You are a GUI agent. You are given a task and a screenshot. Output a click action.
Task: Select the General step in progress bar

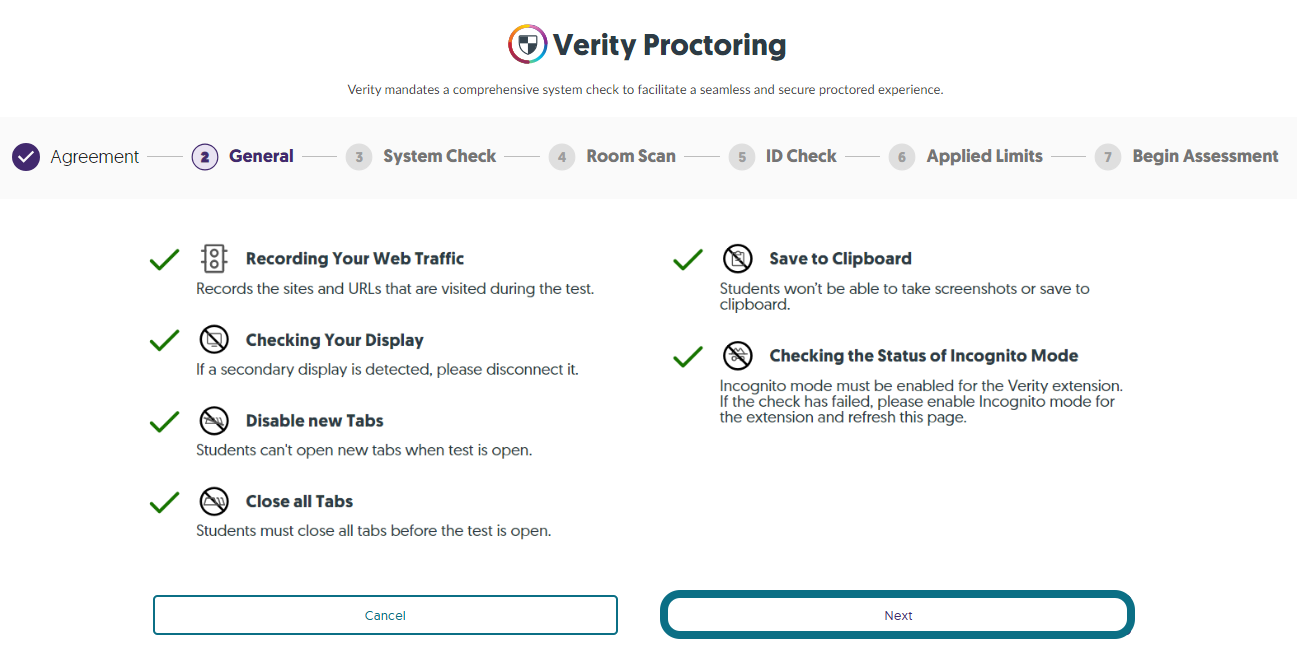(243, 157)
